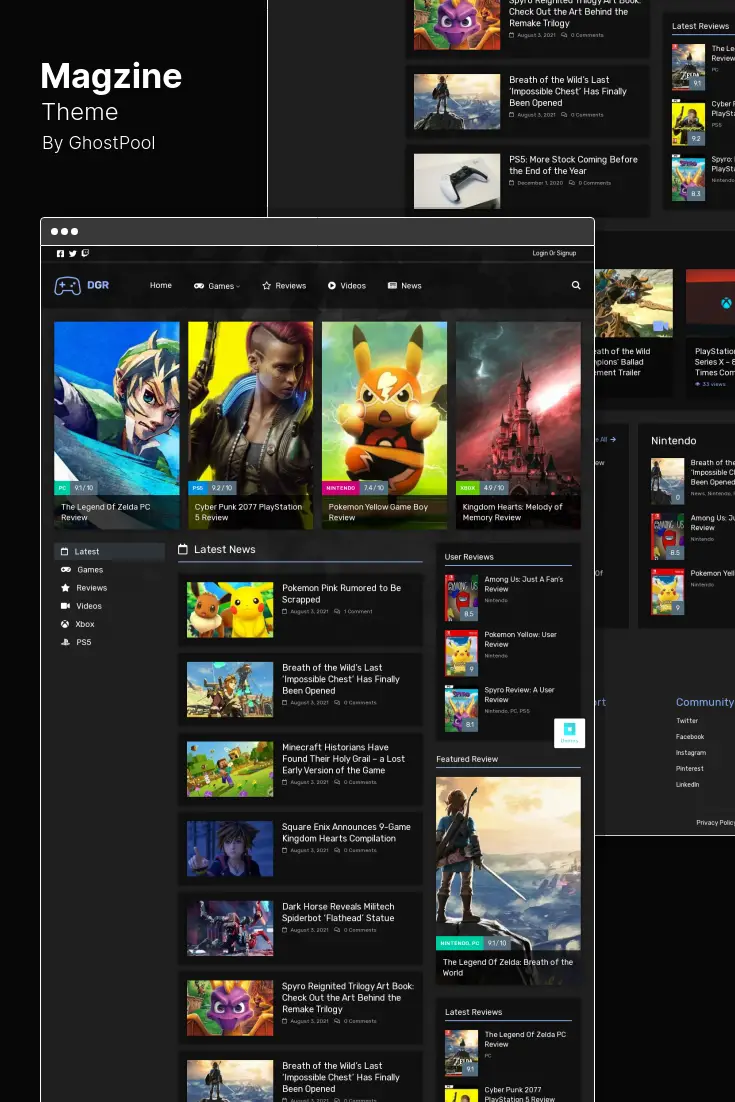Expand the Games dropdown in the nav bar
Viewport: 735px width, 1102px height.
pyautogui.click(x=217, y=286)
